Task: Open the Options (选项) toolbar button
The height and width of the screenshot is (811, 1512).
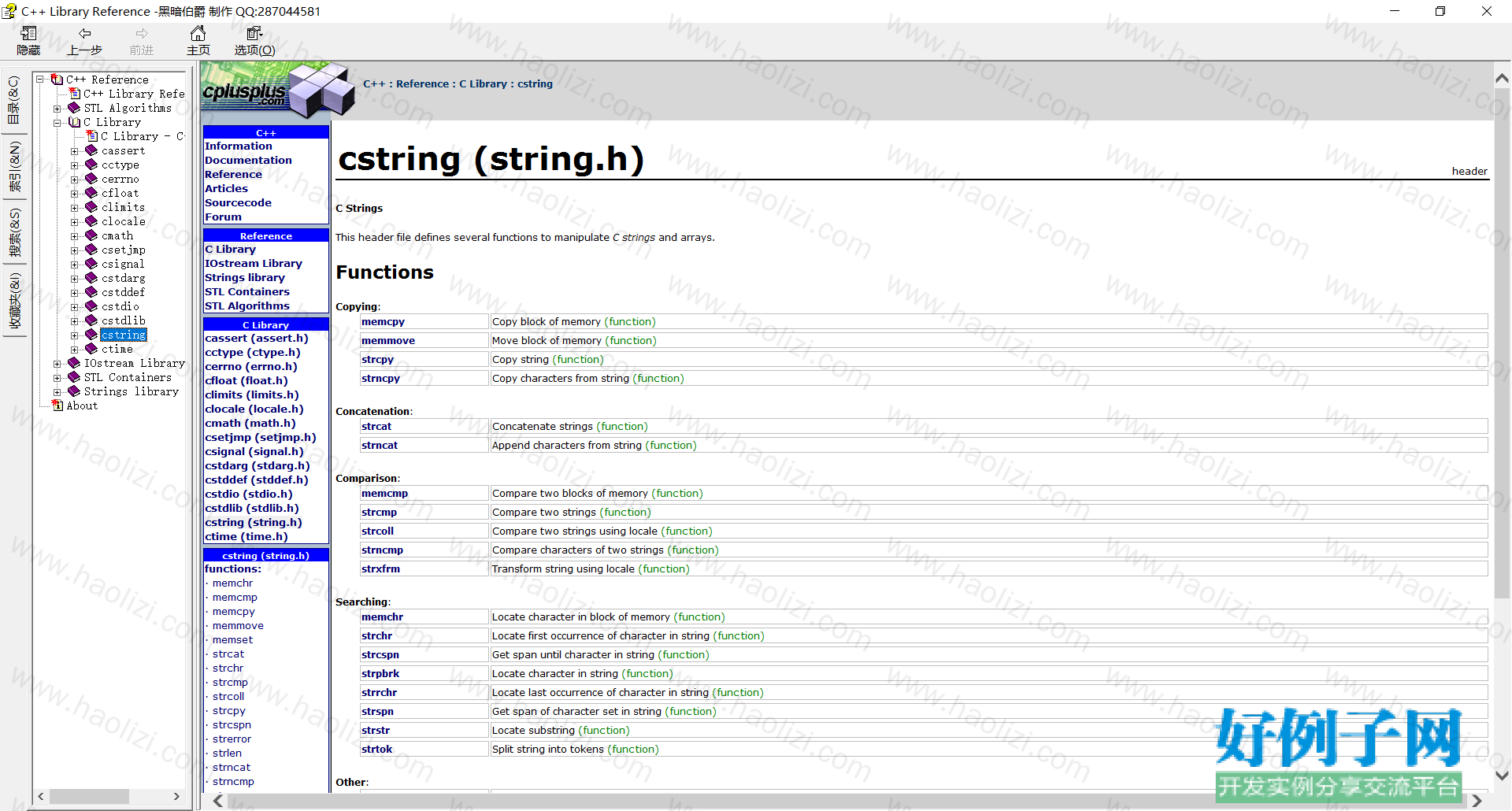Action: click(254, 41)
